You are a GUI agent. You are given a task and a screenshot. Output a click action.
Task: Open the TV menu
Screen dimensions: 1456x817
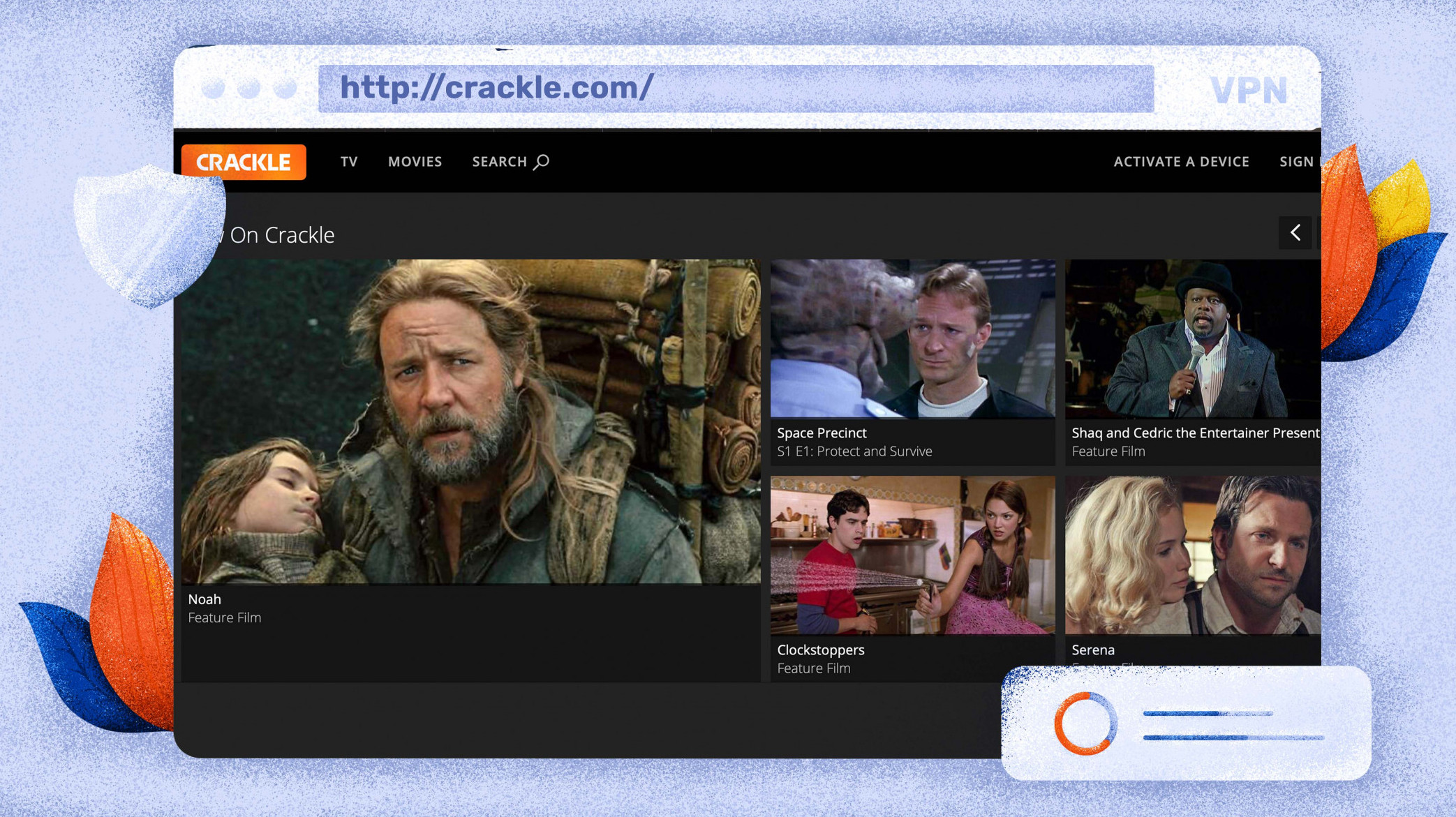(x=349, y=162)
